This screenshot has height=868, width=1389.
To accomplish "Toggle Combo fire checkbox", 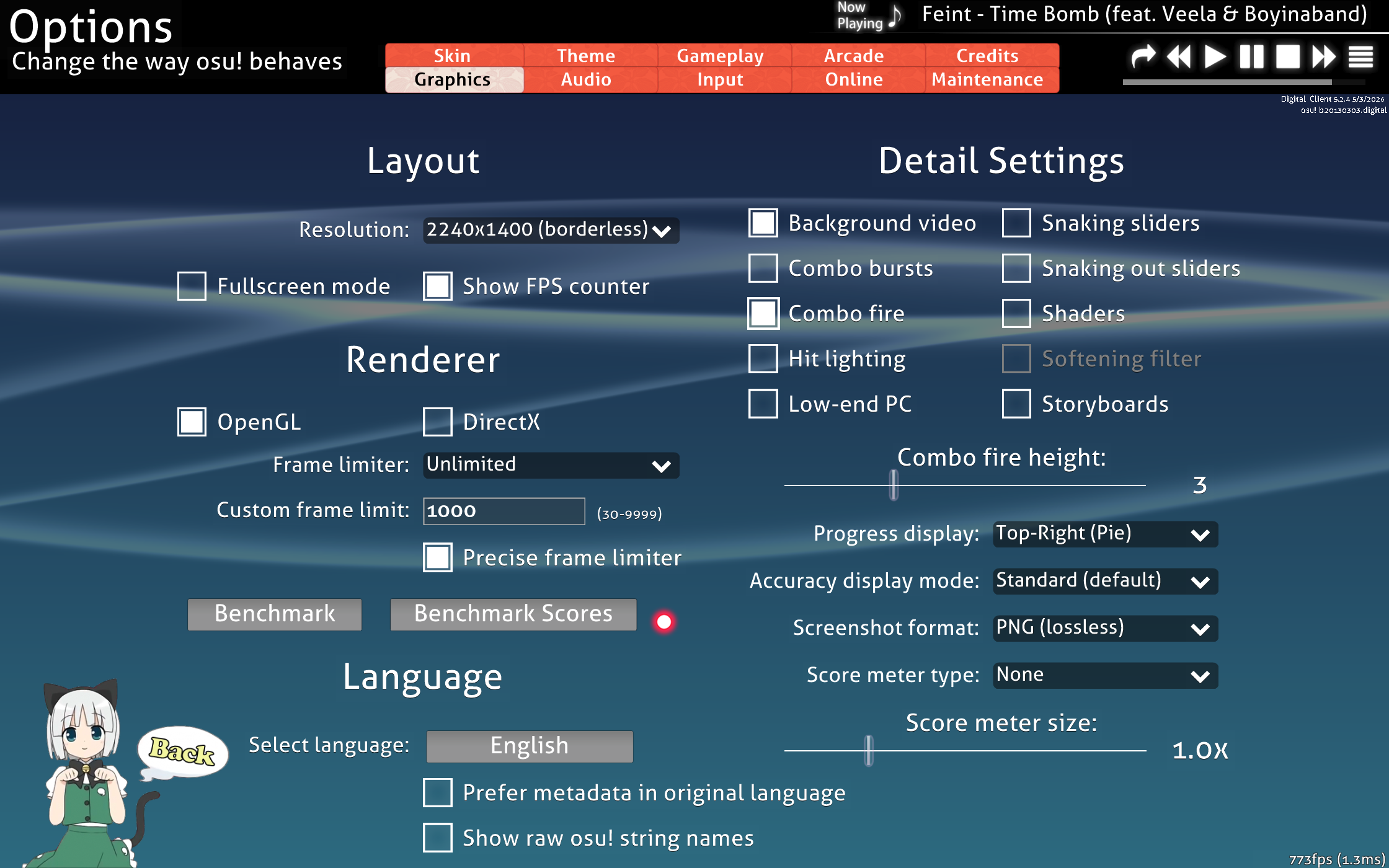I will coord(763,313).
